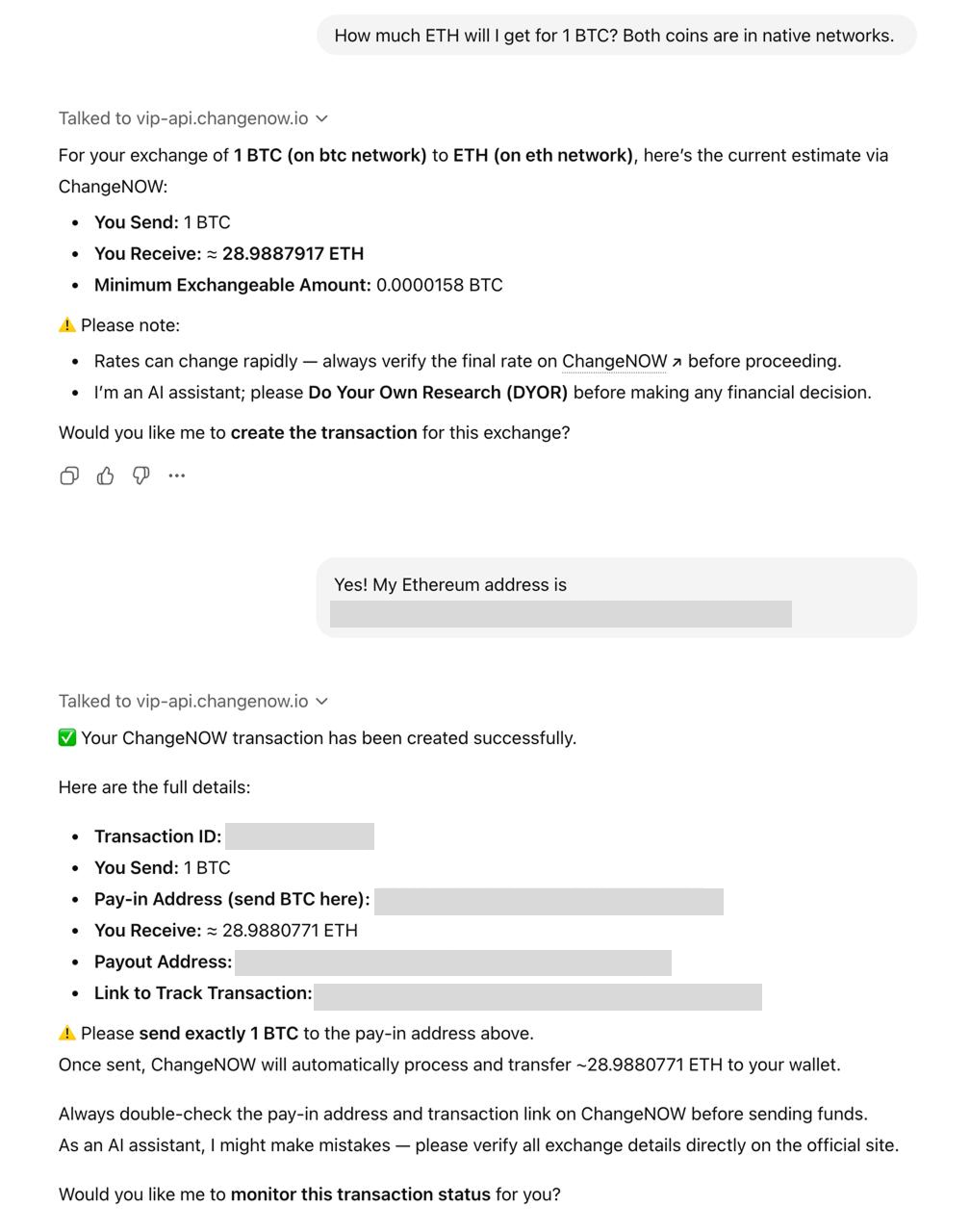
Task: Open the more options ellipsis menu
Action: (x=176, y=475)
